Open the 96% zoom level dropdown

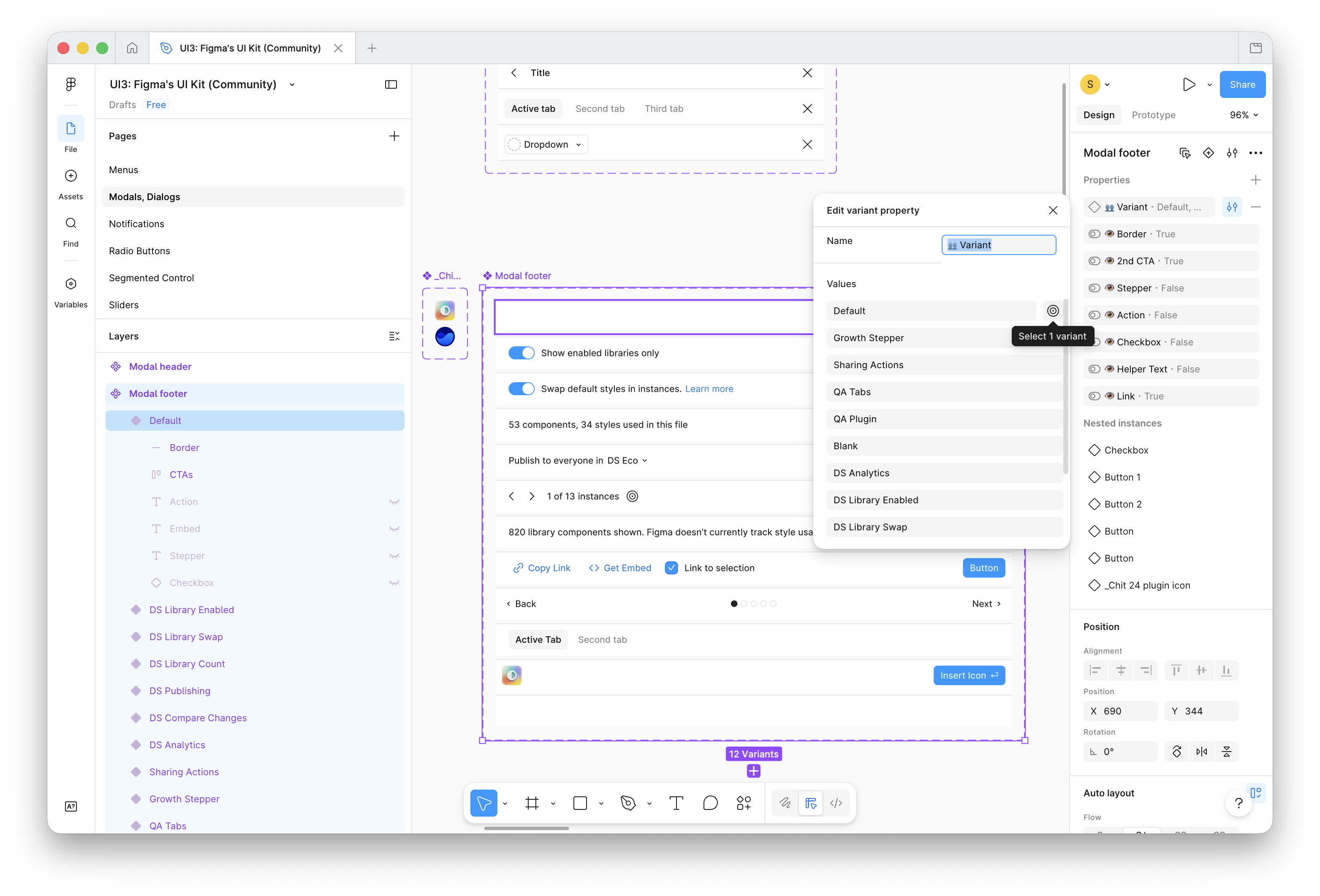click(1243, 115)
